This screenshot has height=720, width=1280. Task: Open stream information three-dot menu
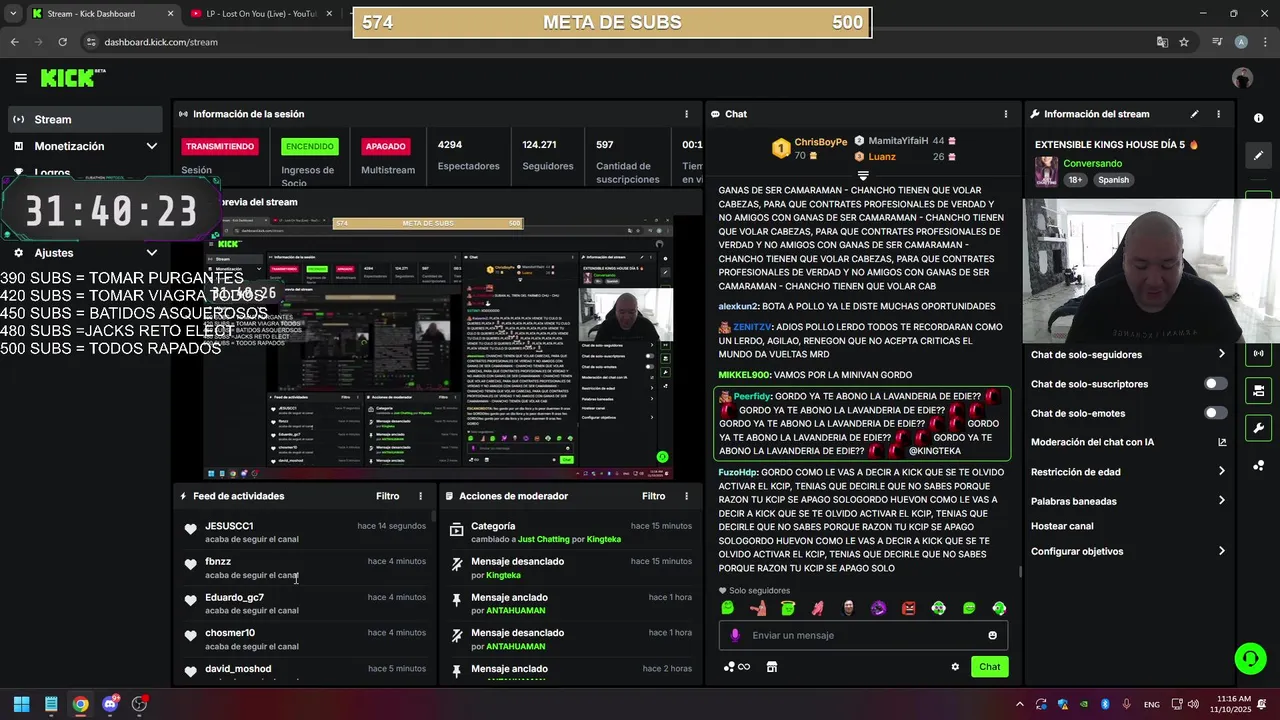point(1218,114)
